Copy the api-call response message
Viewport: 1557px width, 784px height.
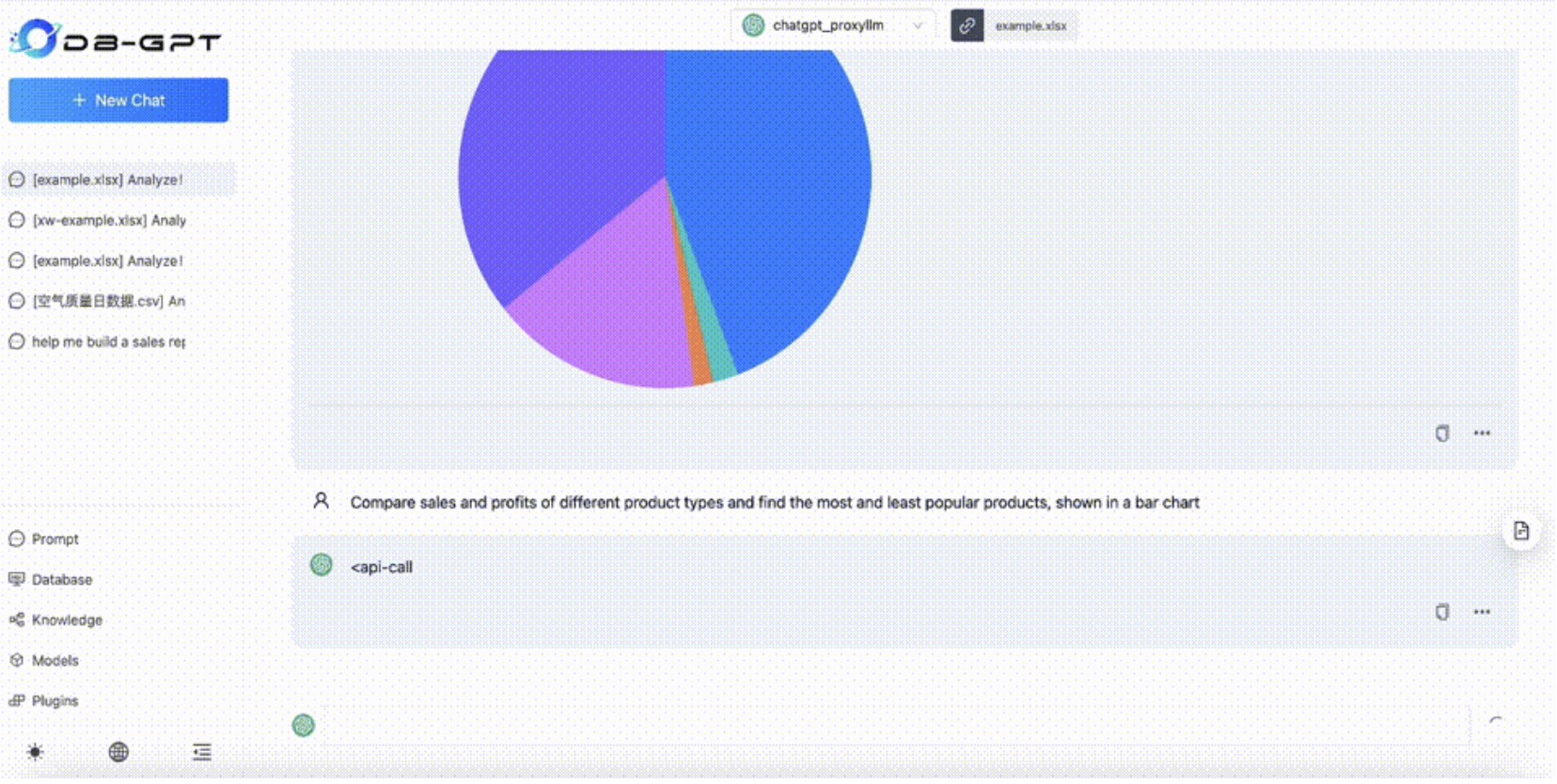tap(1441, 612)
